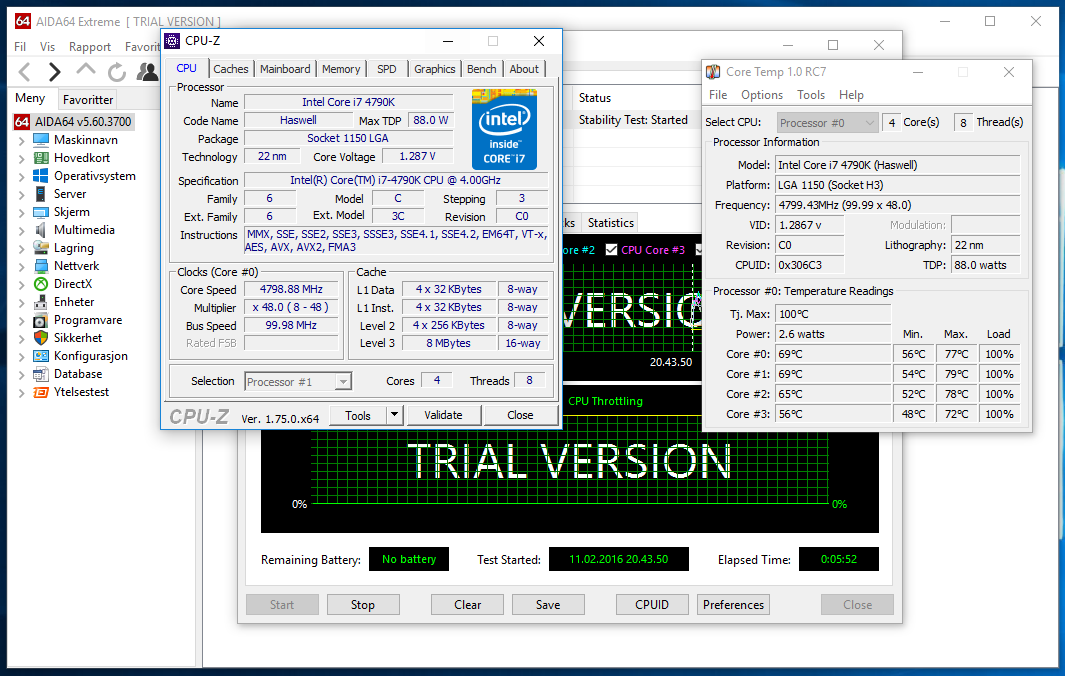Click the Core Temp Tj. Max field
Viewport: 1065px width, 676px height.
pyautogui.click(x=833, y=315)
